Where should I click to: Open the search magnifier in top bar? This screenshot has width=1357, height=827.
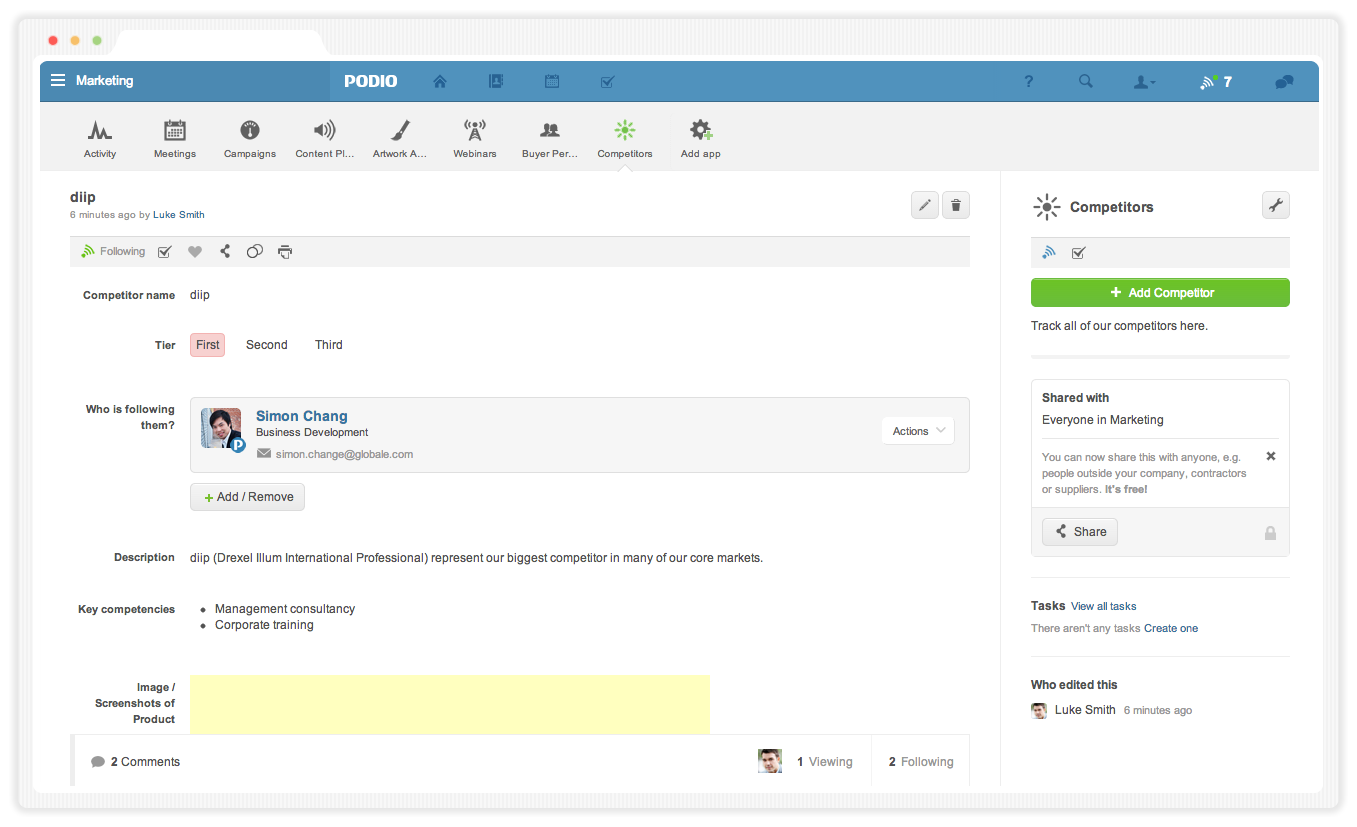pyautogui.click(x=1085, y=82)
